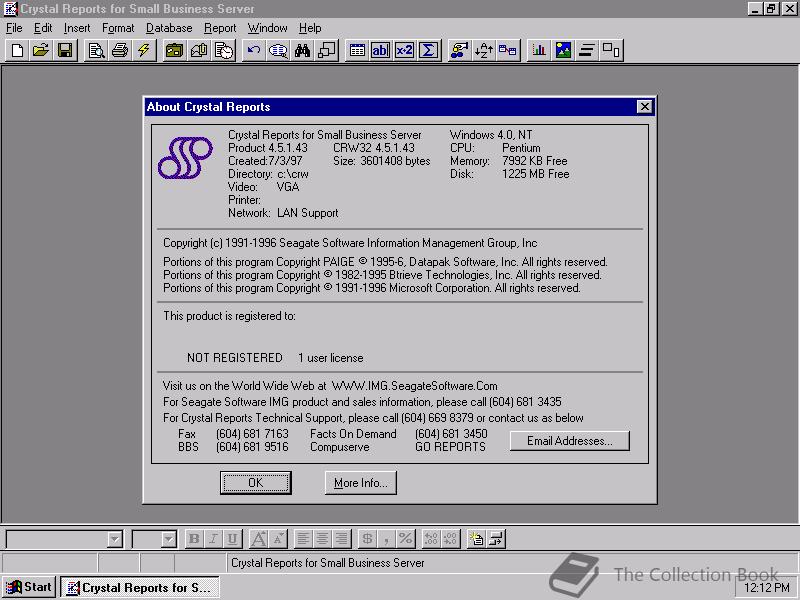This screenshot has width=800, height=600.
Task: Click the decrease font size icon
Action: coord(278,539)
